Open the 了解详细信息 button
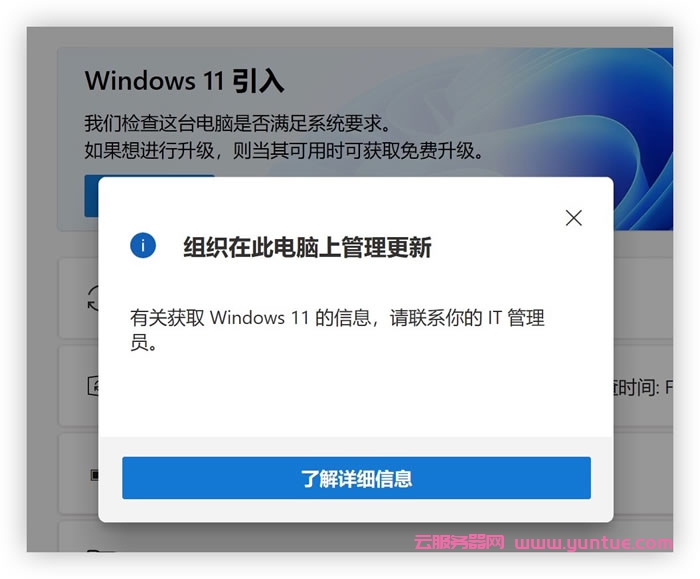 coord(356,478)
